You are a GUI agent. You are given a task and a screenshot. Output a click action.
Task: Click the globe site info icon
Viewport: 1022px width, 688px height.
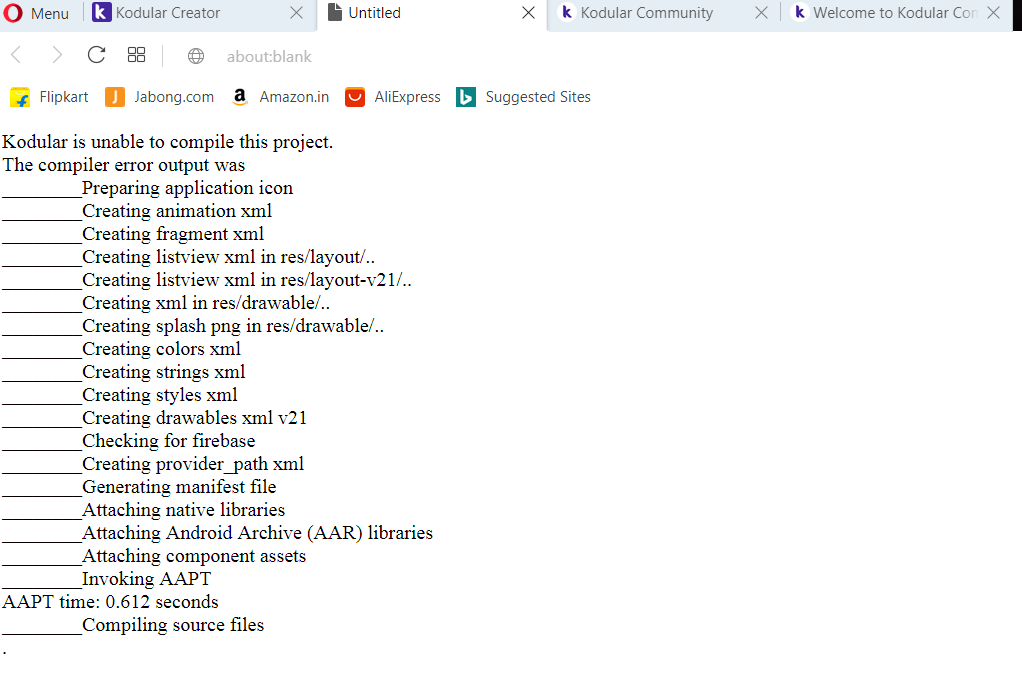point(196,56)
